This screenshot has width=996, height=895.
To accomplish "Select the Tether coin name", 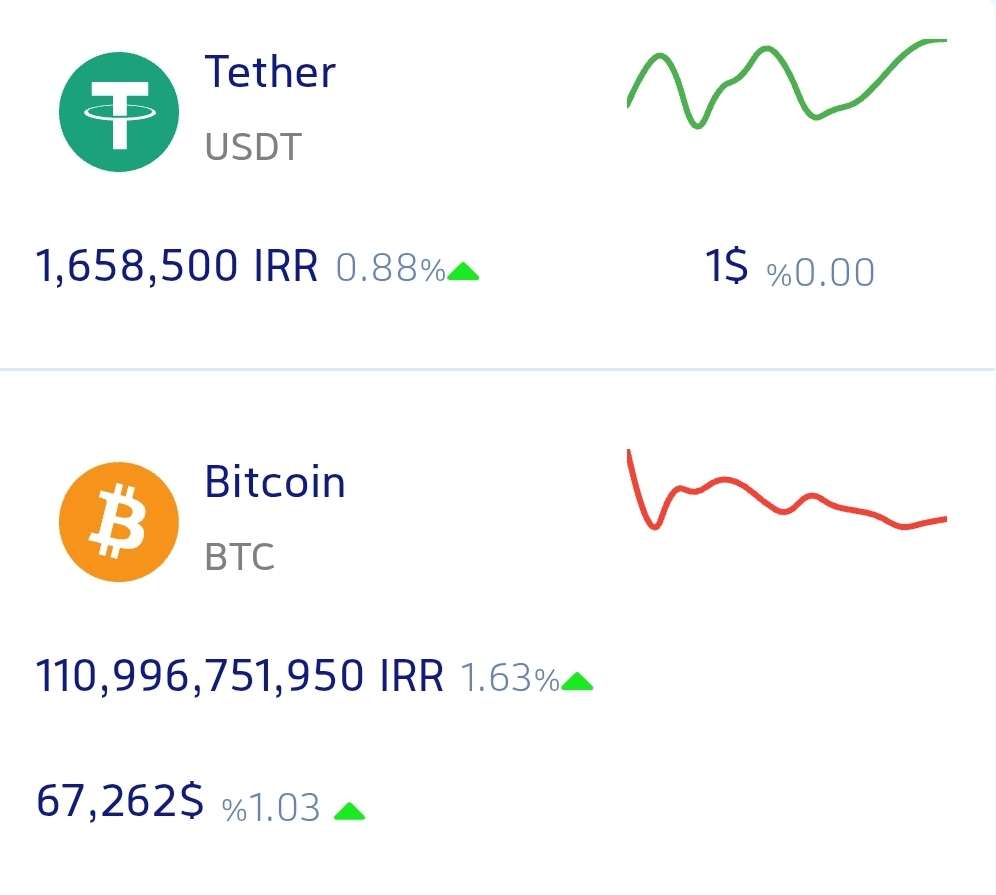I will (x=270, y=72).
